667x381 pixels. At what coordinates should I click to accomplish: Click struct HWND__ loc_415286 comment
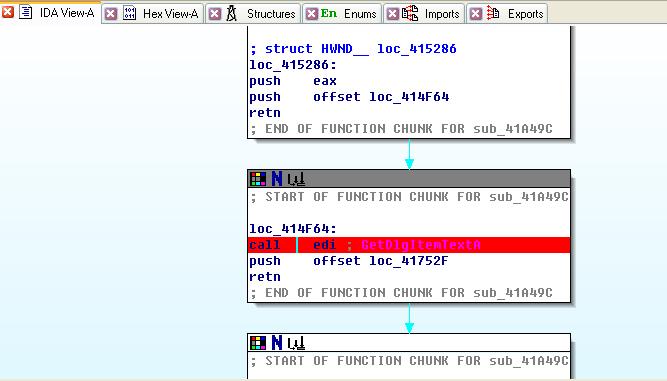353,49
